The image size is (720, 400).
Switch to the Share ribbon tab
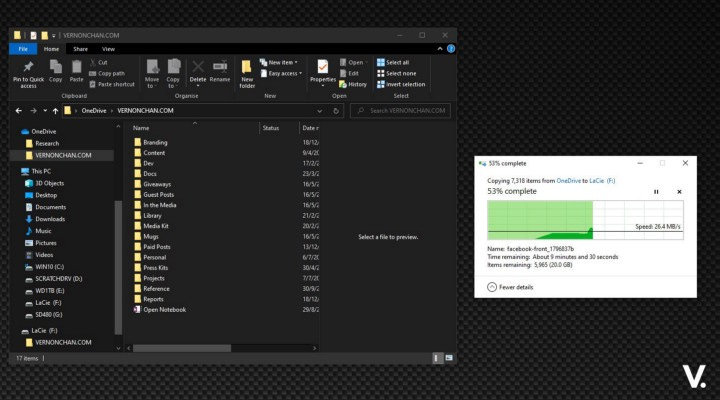coord(80,49)
